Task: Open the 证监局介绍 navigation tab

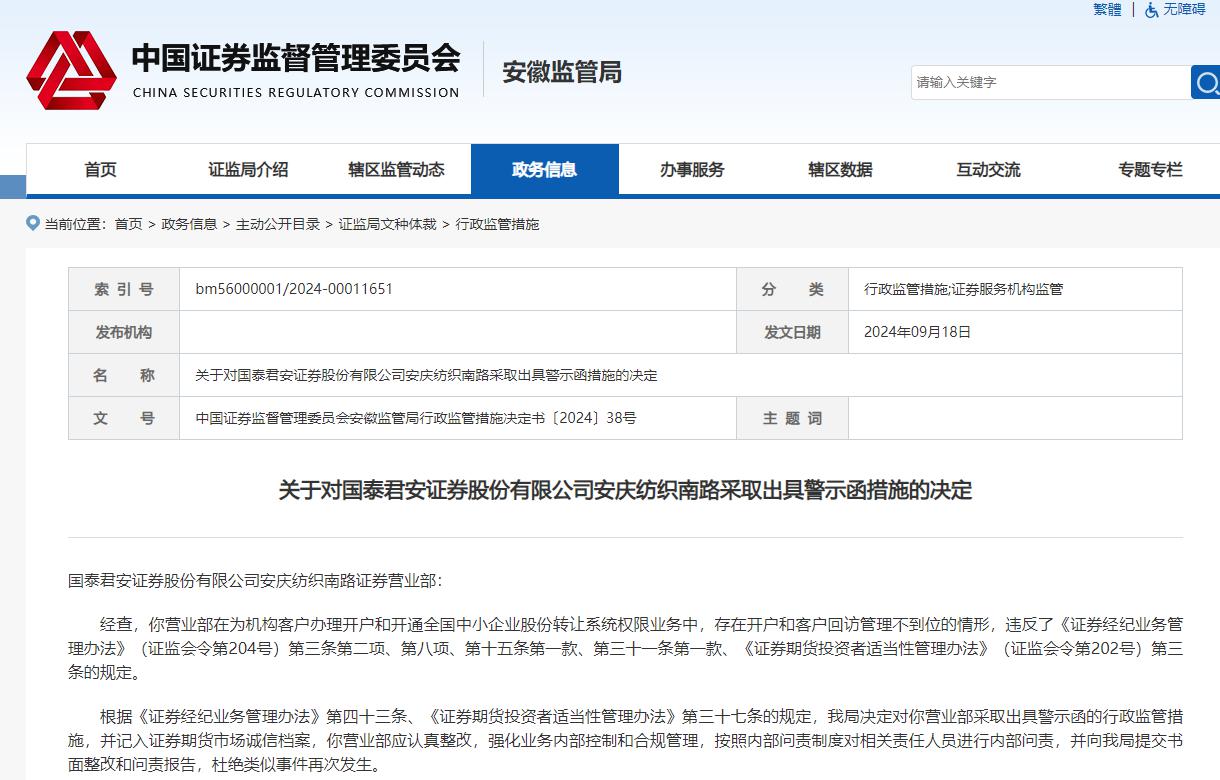Action: tap(248, 170)
